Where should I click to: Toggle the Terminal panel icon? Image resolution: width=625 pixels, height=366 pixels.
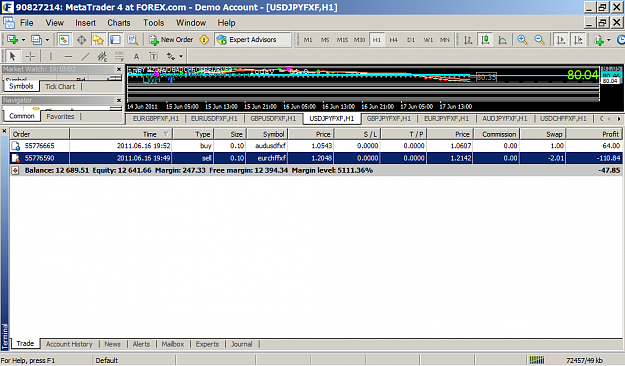tap(116, 40)
